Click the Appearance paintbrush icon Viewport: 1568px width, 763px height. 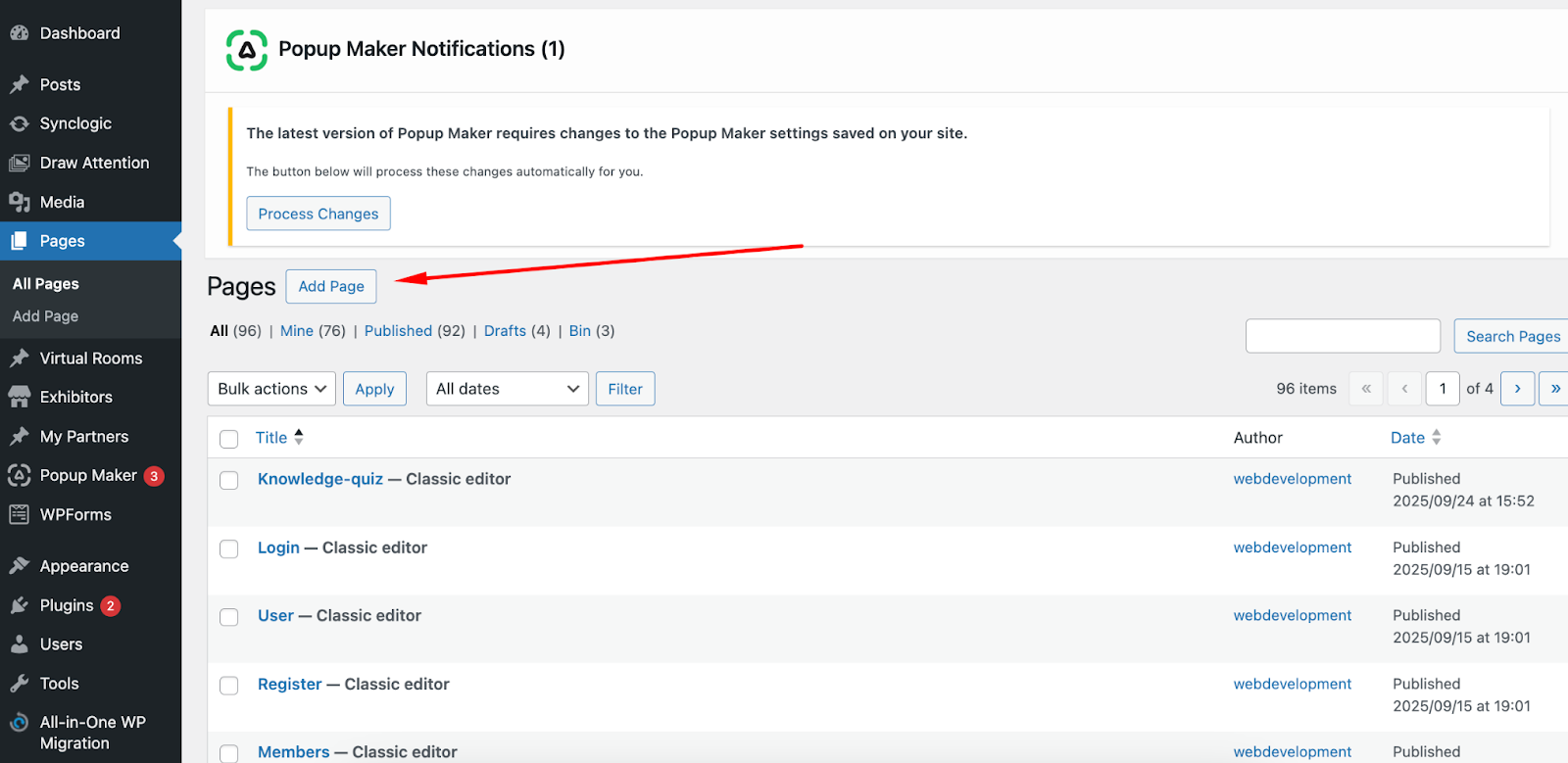click(x=20, y=566)
